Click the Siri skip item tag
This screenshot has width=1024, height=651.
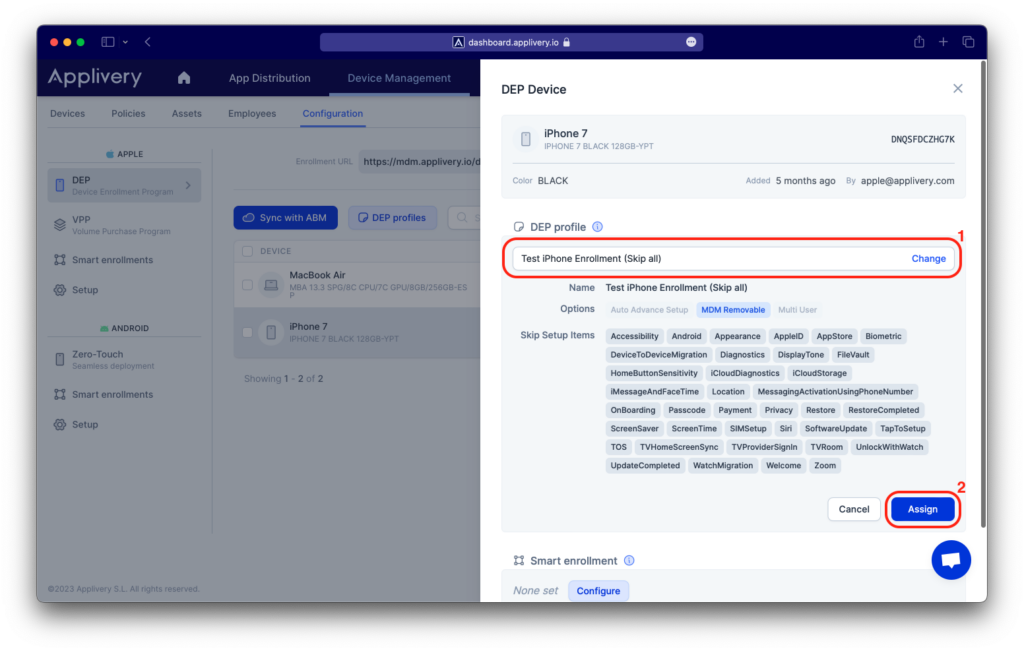click(785, 428)
